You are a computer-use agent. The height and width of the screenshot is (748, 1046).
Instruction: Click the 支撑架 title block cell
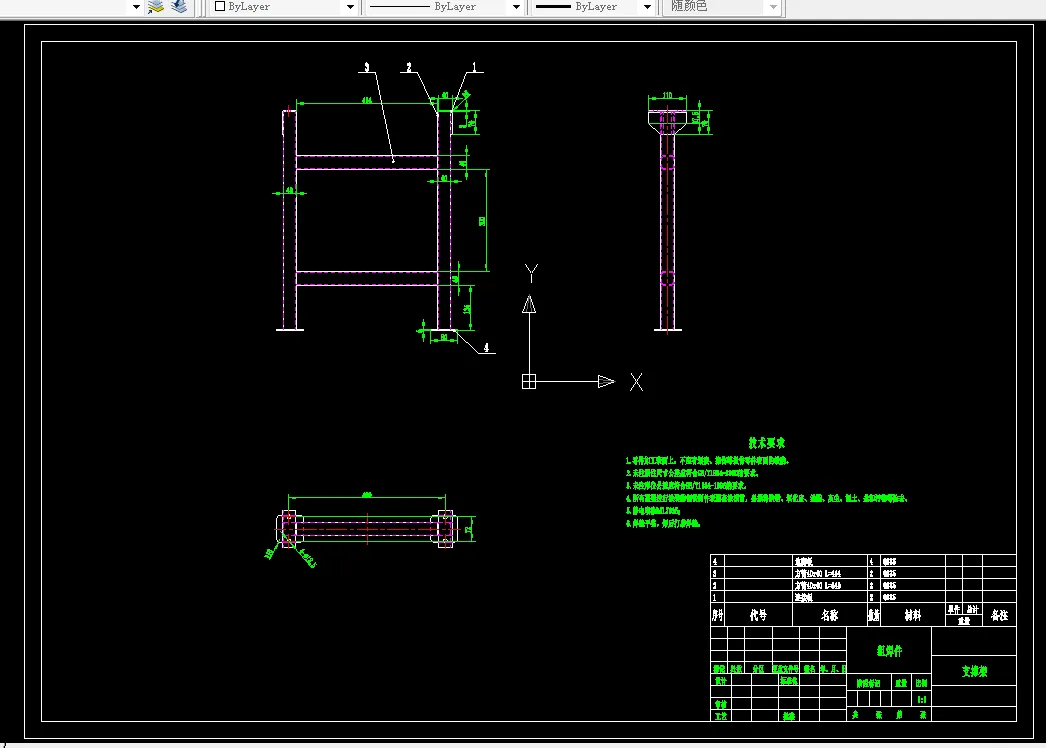pos(974,672)
